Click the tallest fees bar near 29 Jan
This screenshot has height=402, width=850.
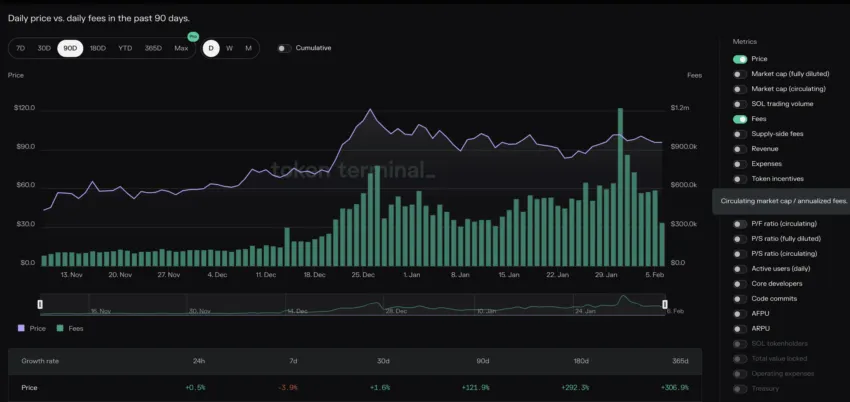620,187
